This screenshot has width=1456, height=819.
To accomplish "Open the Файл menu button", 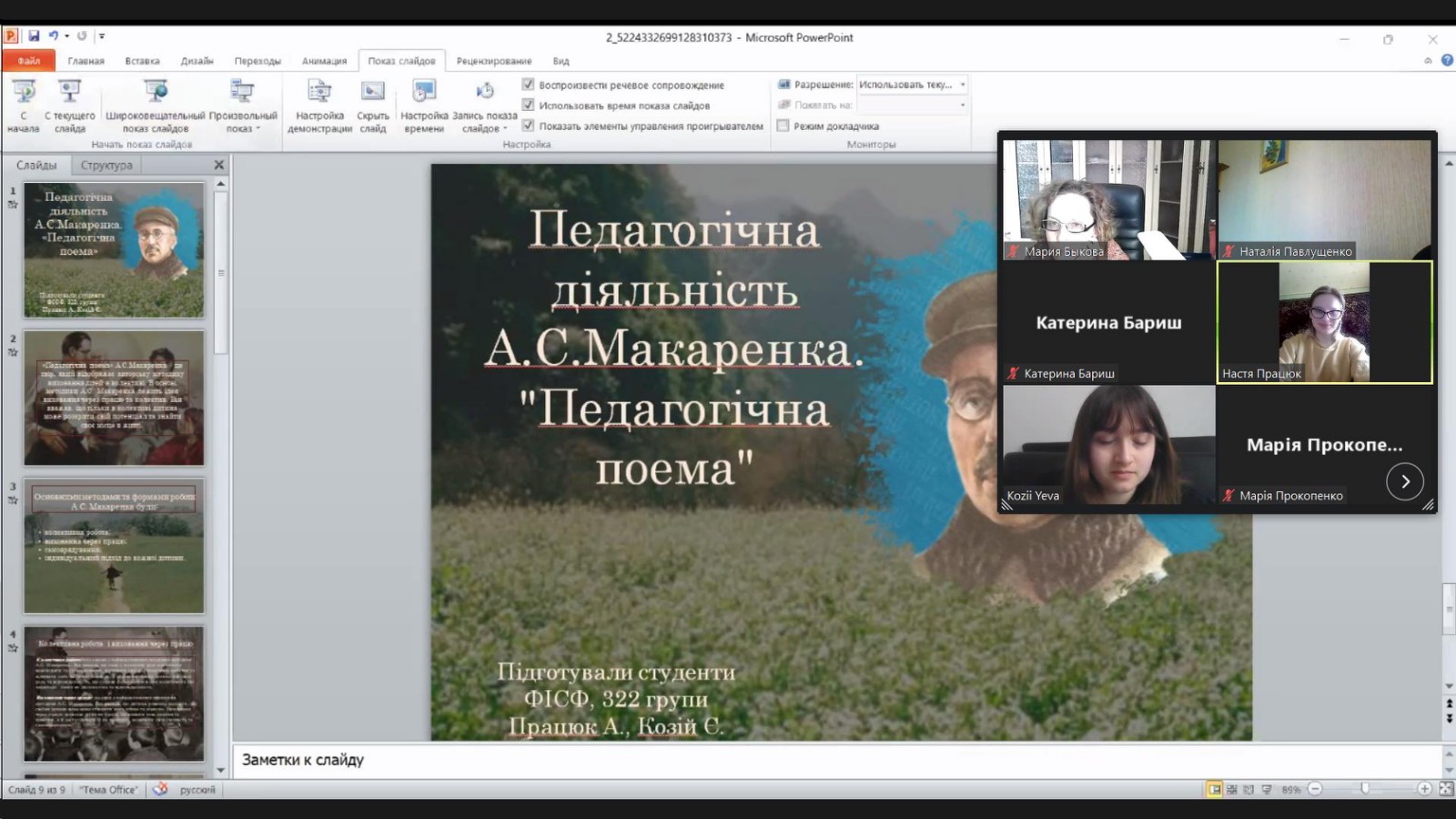I will [x=29, y=61].
